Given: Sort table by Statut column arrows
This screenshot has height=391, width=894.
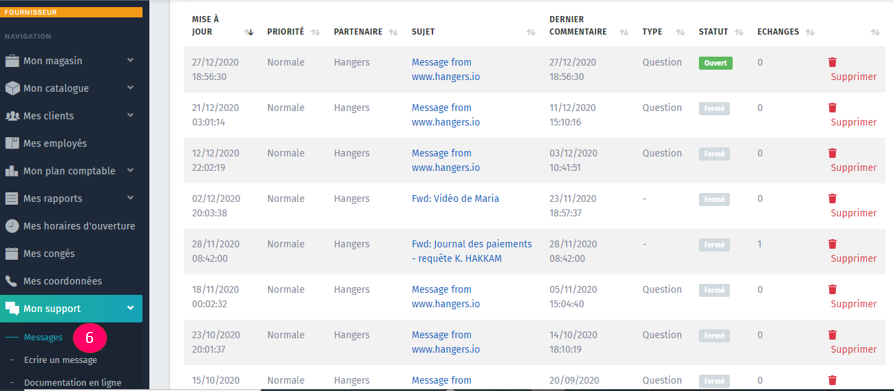Looking at the screenshot, I should [739, 32].
